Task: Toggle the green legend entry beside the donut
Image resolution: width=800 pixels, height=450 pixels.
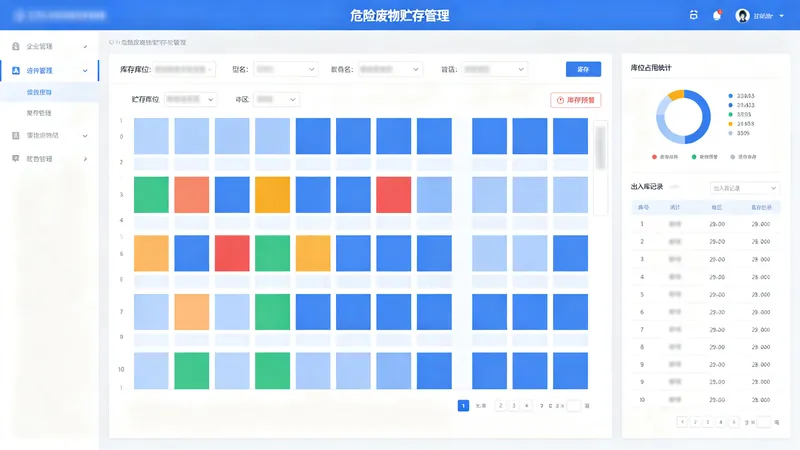Action: (x=740, y=114)
